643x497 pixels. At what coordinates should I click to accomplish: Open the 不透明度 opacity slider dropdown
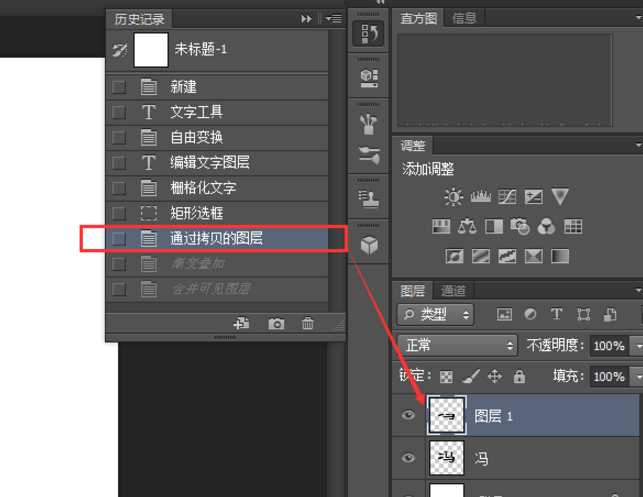637,346
